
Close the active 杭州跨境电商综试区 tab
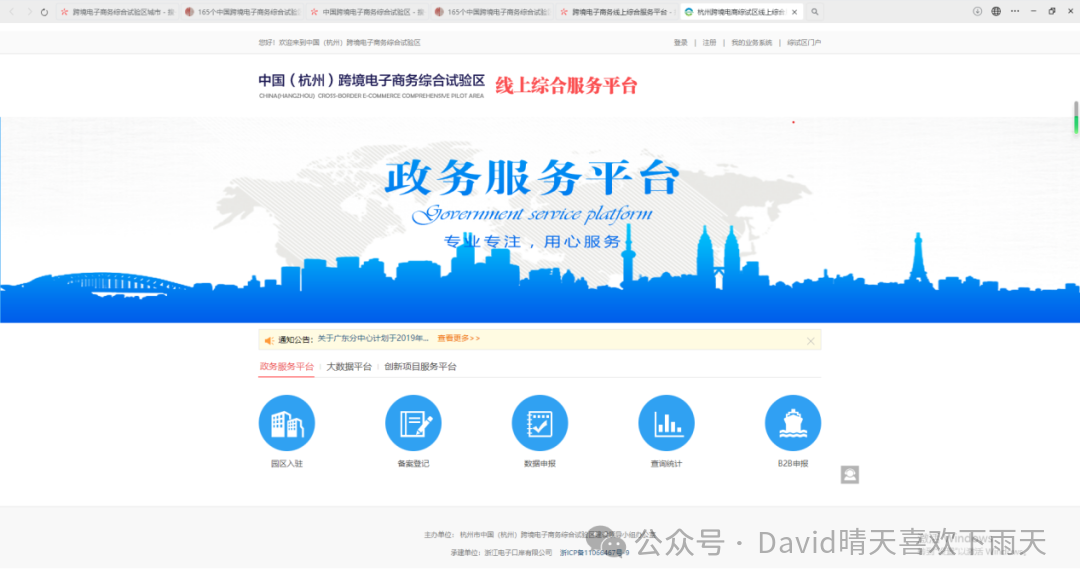(x=794, y=12)
